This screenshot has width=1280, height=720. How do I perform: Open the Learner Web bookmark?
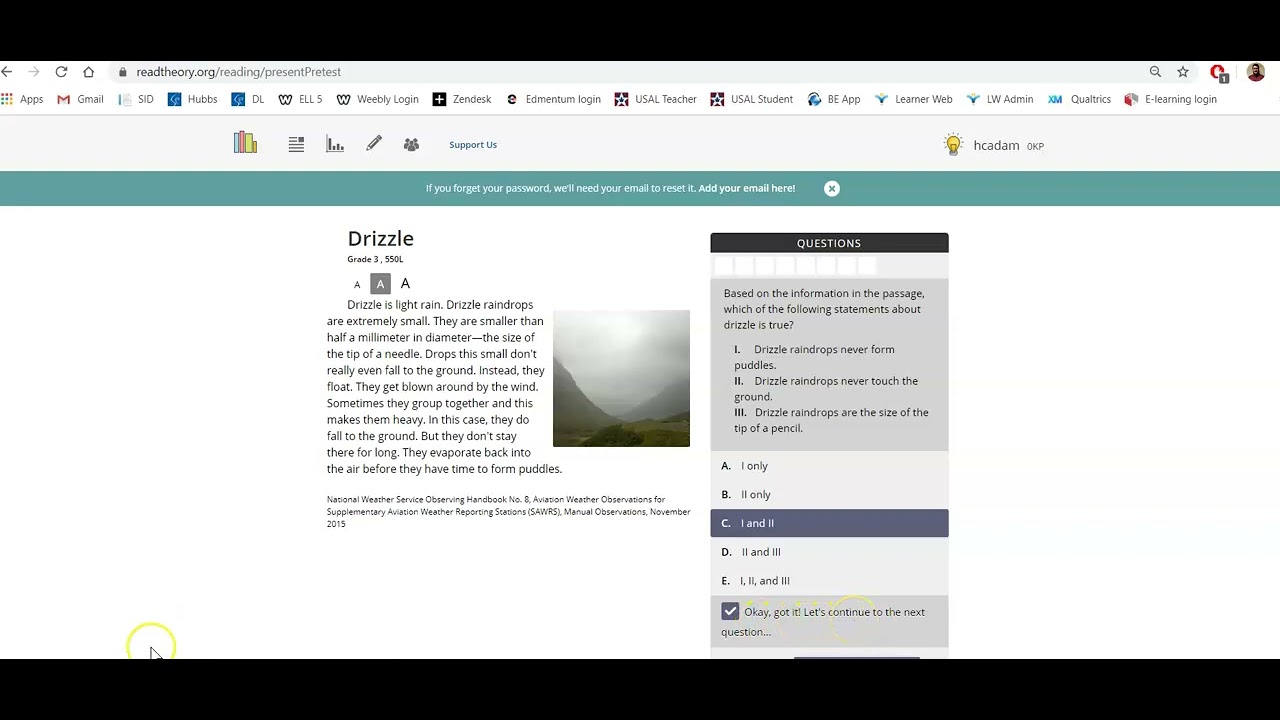pyautogui.click(x=913, y=99)
